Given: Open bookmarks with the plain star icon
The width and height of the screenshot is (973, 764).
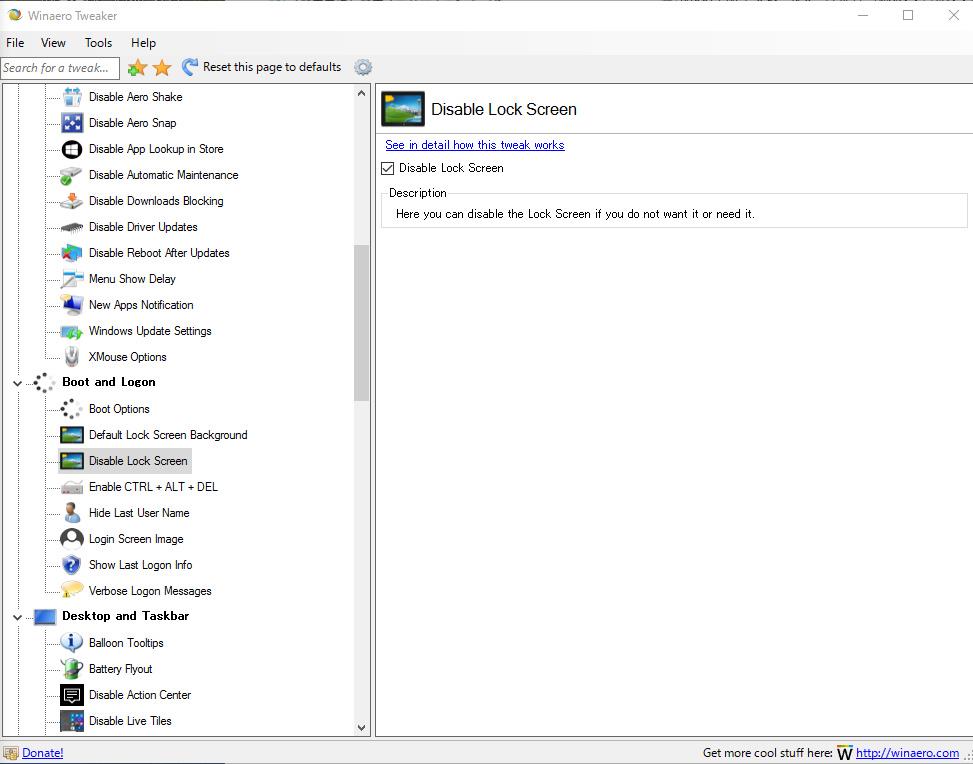Looking at the screenshot, I should pos(162,67).
